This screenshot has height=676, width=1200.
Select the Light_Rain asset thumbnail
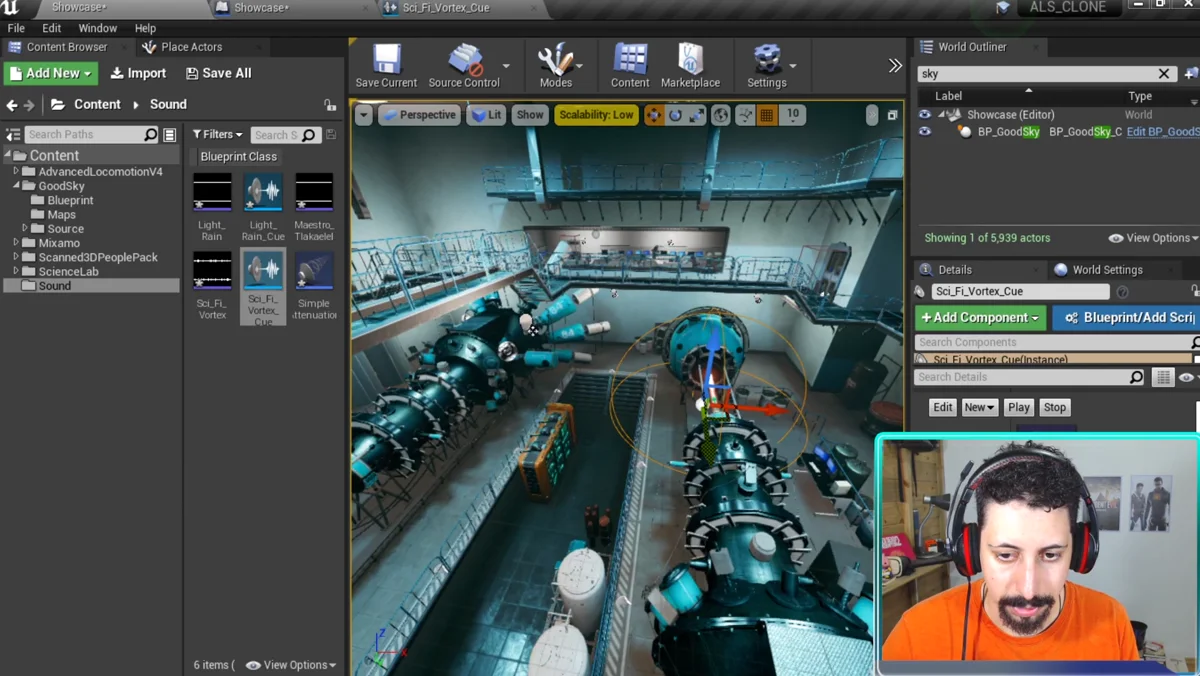point(212,192)
